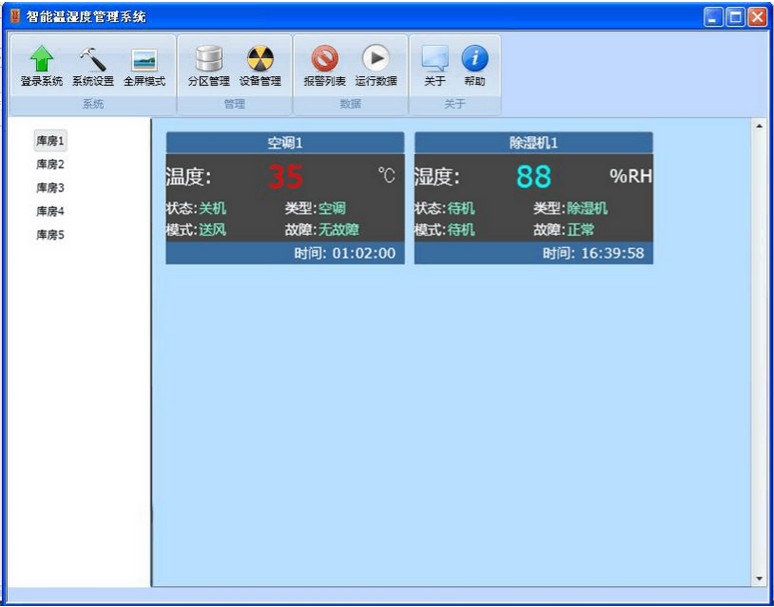Open 分区管理 database icon
The width and height of the screenshot is (774, 607).
208,60
